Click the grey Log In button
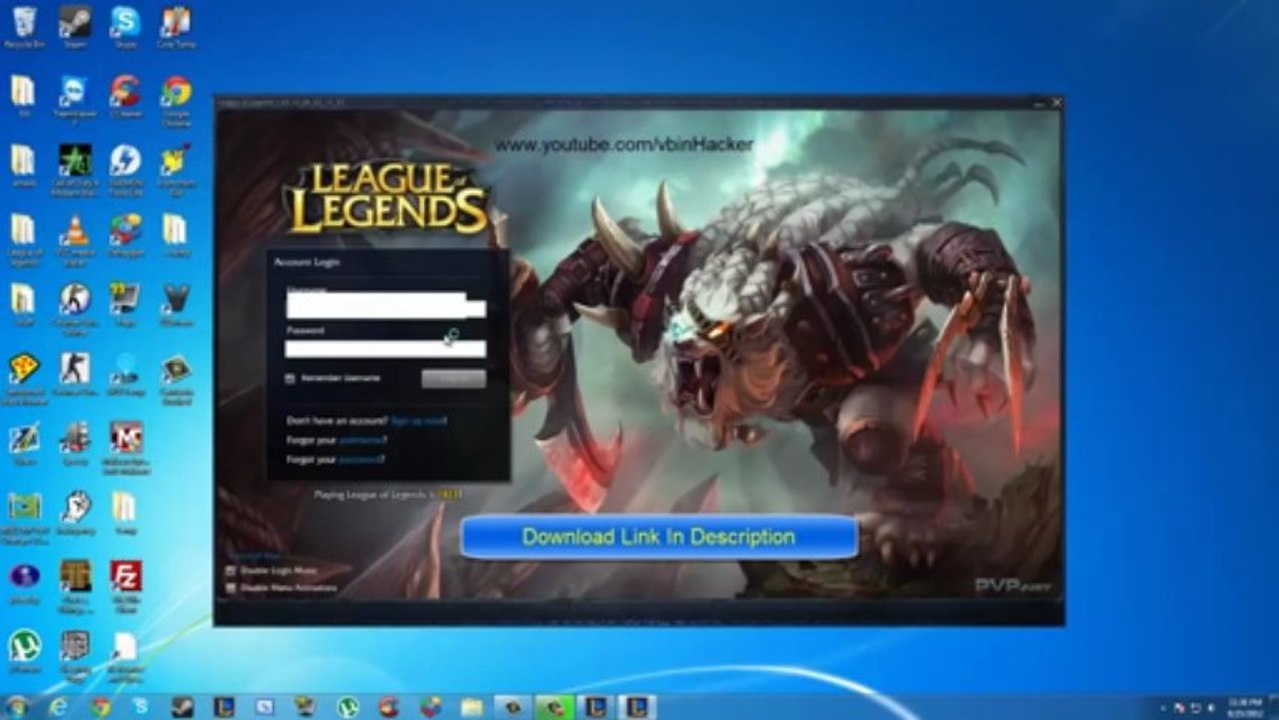The width and height of the screenshot is (1279, 720). [453, 378]
